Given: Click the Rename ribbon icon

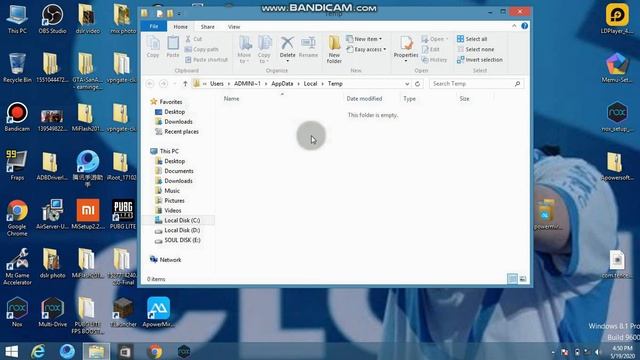Looking at the screenshot, I should coord(308,47).
